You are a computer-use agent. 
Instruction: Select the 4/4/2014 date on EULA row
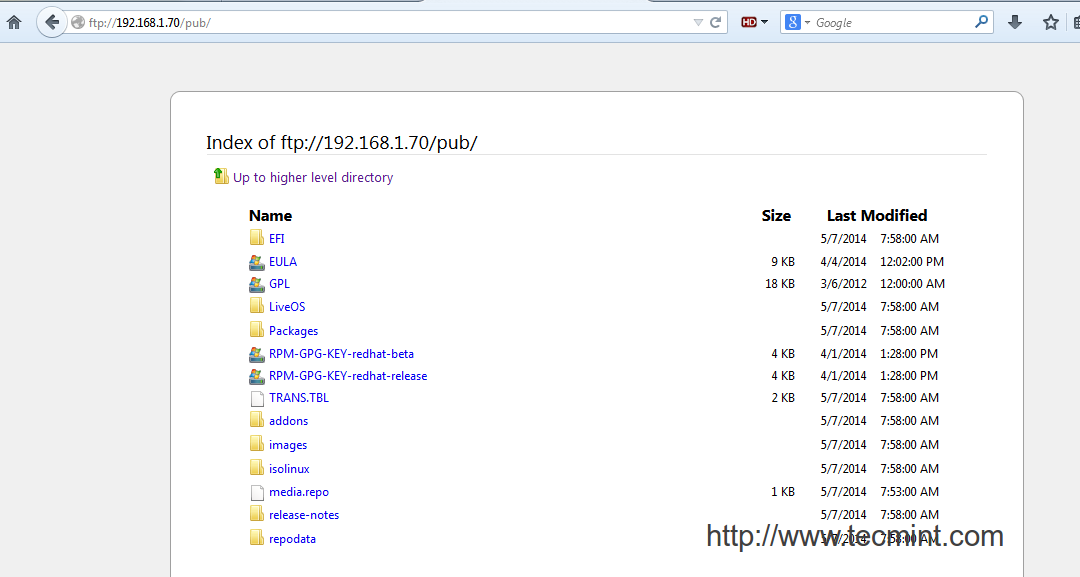[843, 262]
